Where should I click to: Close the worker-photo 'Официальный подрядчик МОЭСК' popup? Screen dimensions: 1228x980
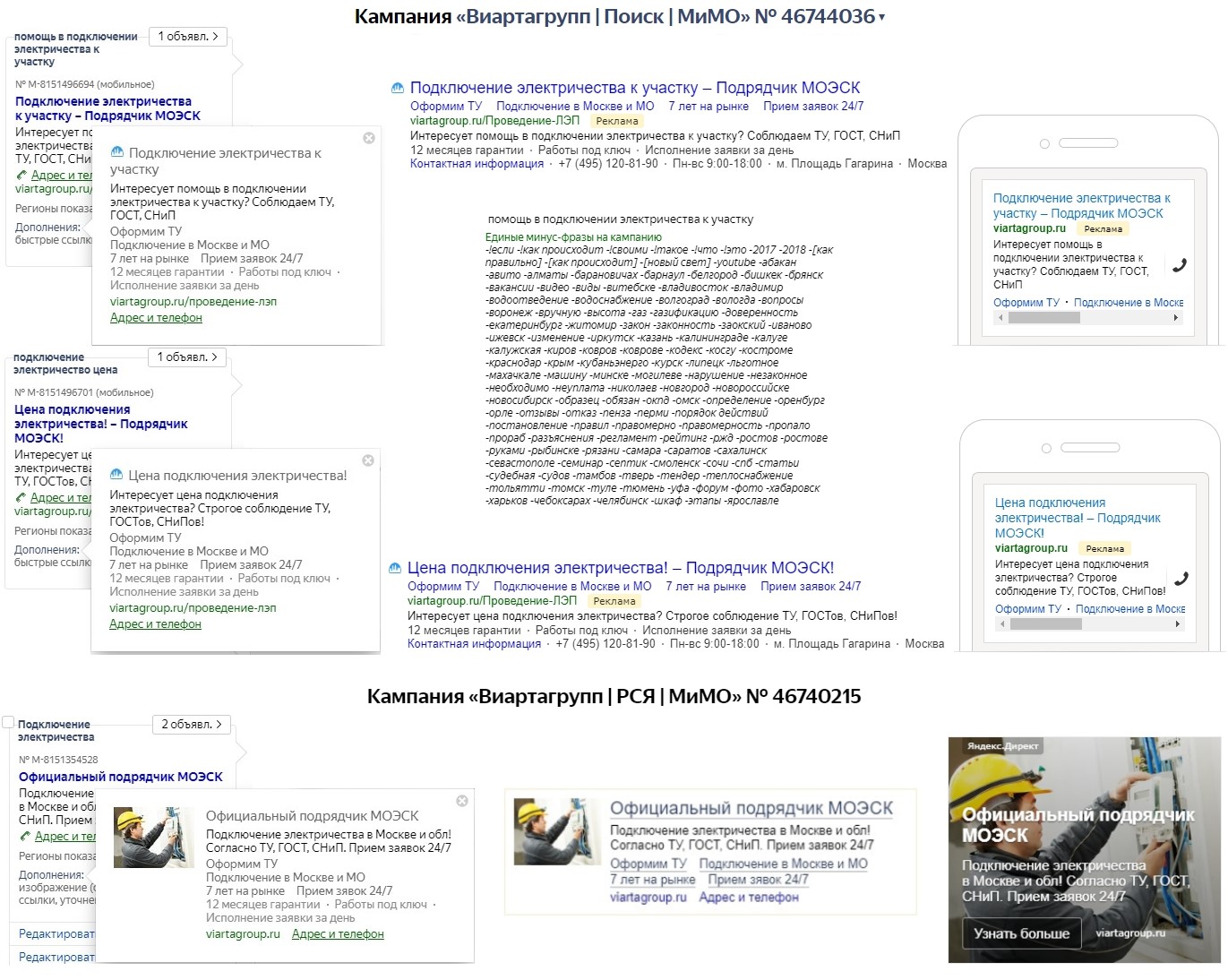(462, 801)
